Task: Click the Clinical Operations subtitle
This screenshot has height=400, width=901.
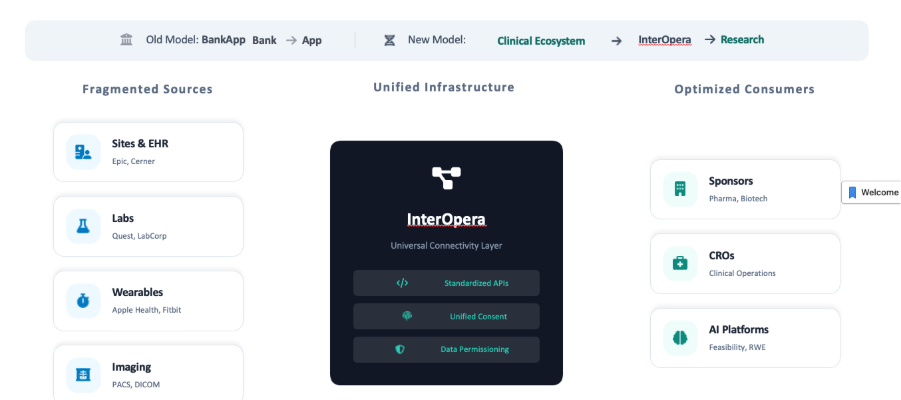Action: (x=742, y=274)
